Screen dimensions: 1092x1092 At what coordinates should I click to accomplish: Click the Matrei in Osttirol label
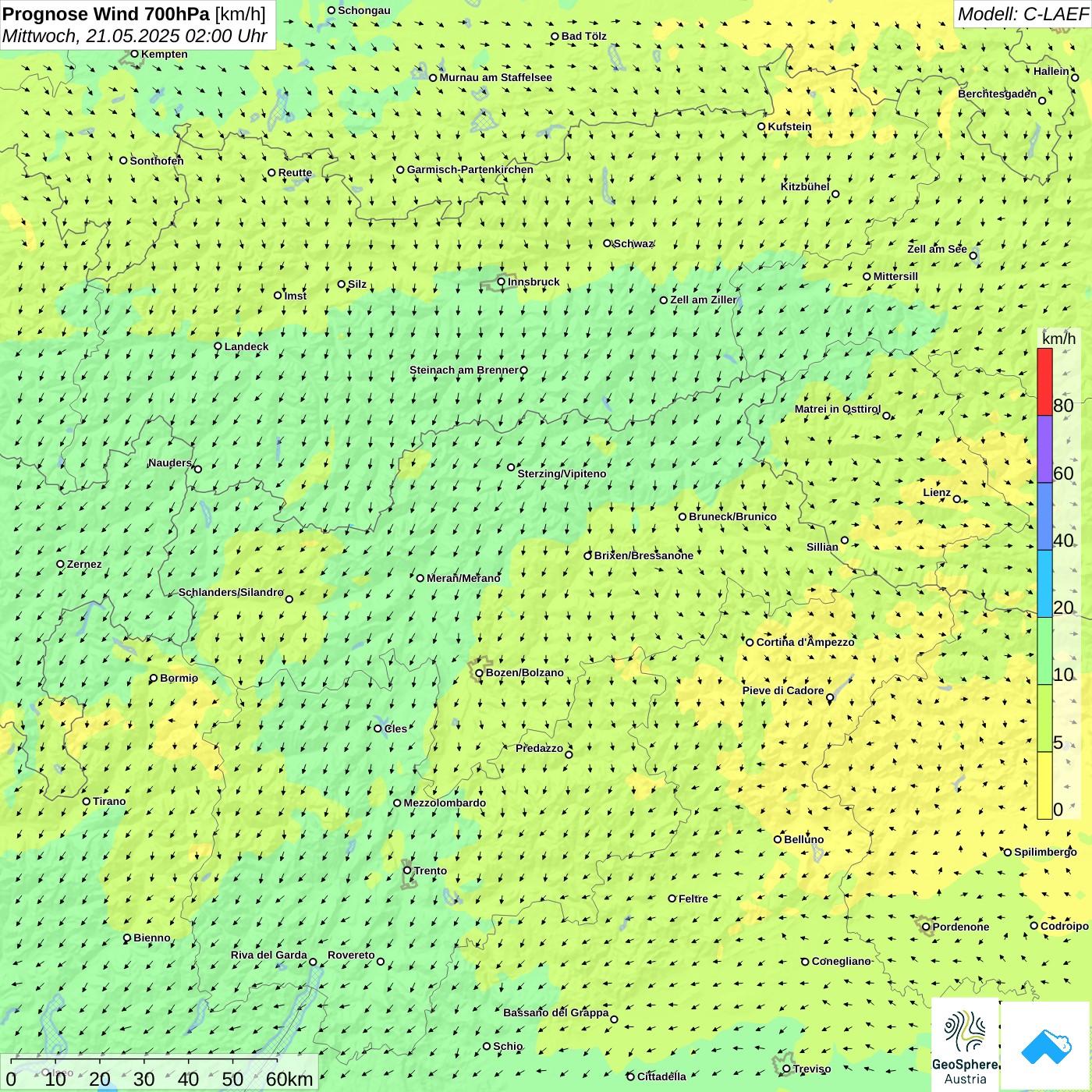[838, 409]
